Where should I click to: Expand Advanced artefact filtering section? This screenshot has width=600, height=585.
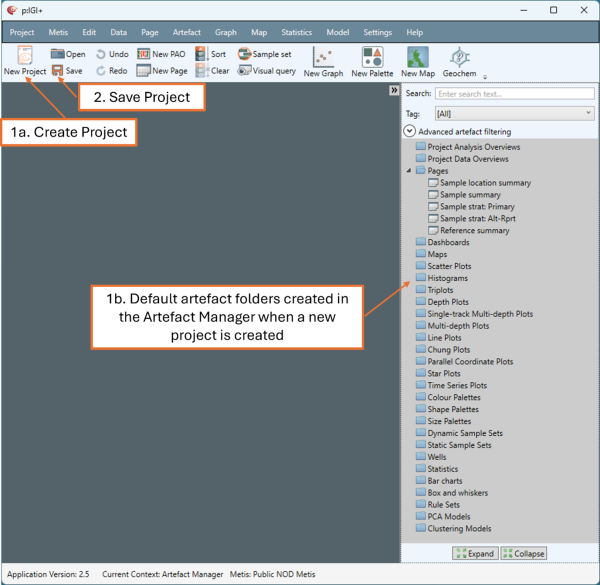[410, 131]
